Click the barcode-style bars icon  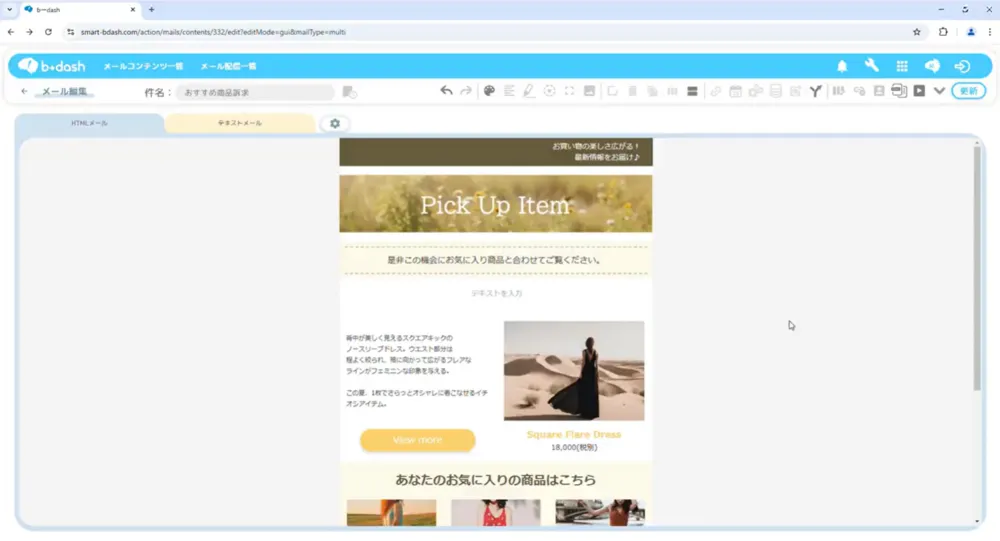click(x=839, y=91)
